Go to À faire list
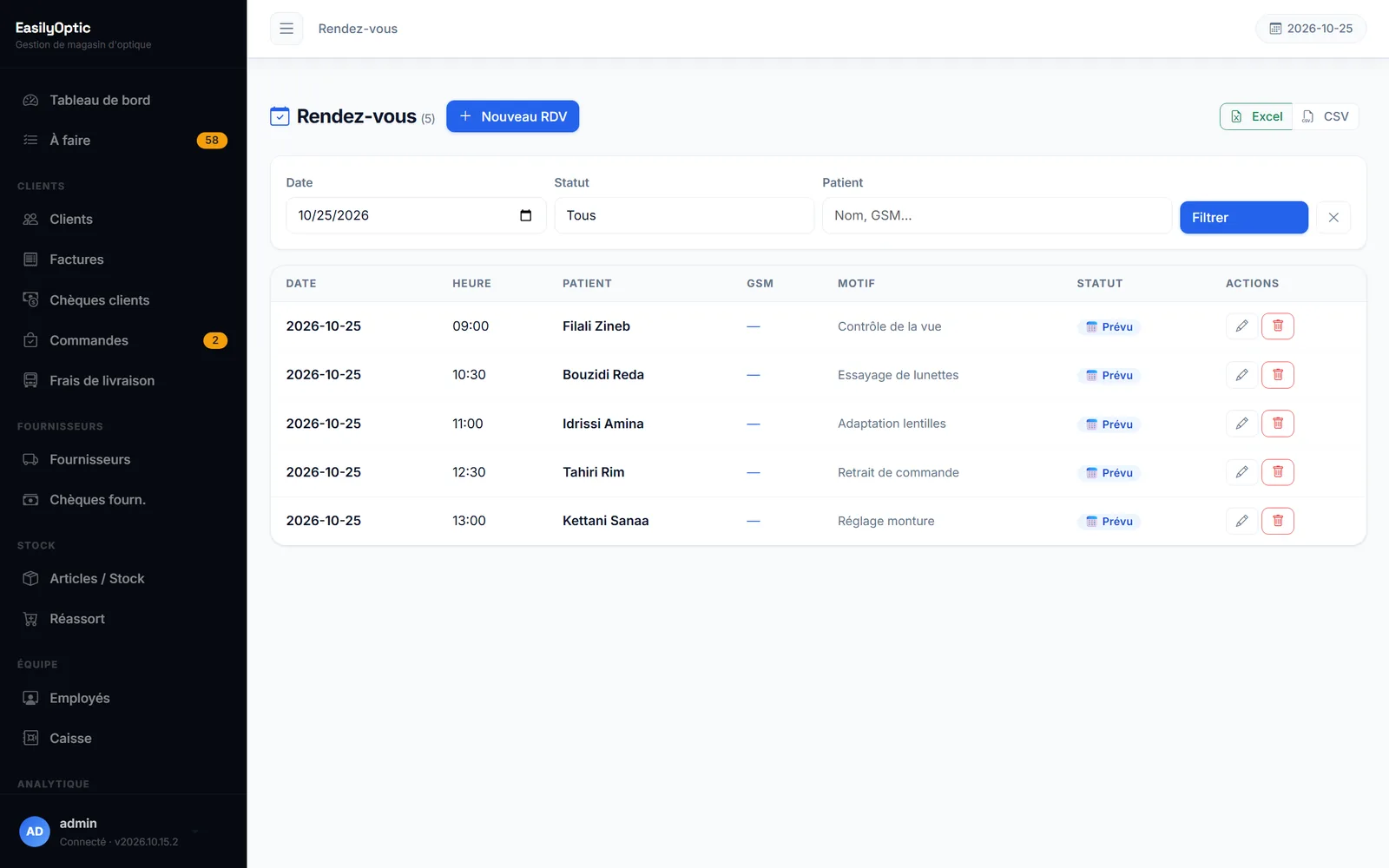 coord(123,140)
